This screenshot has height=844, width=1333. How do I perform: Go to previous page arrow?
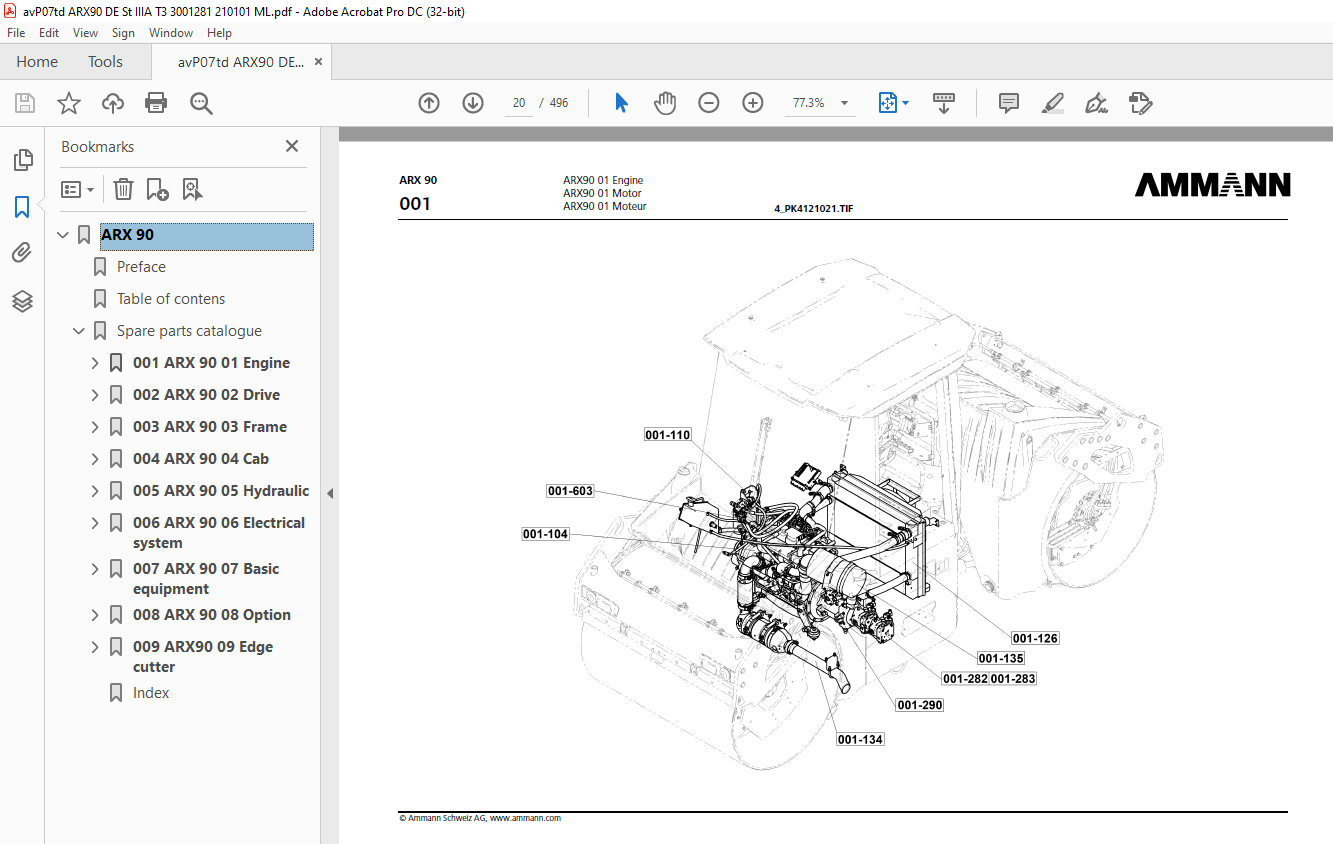point(429,103)
